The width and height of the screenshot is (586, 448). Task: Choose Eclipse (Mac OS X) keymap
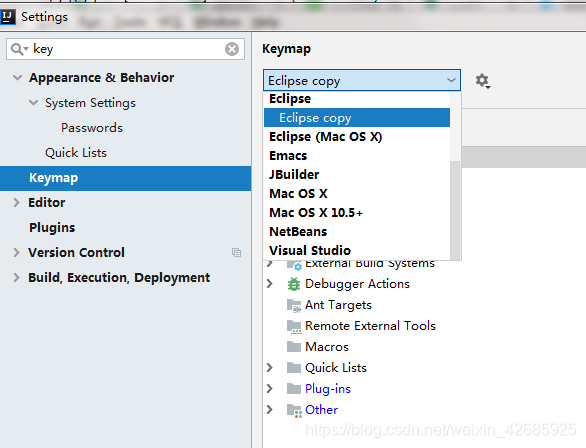tap(357, 137)
